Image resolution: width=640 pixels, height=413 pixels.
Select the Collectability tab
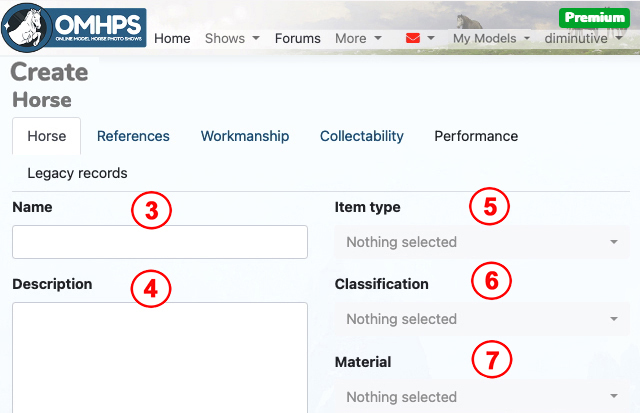click(x=362, y=136)
